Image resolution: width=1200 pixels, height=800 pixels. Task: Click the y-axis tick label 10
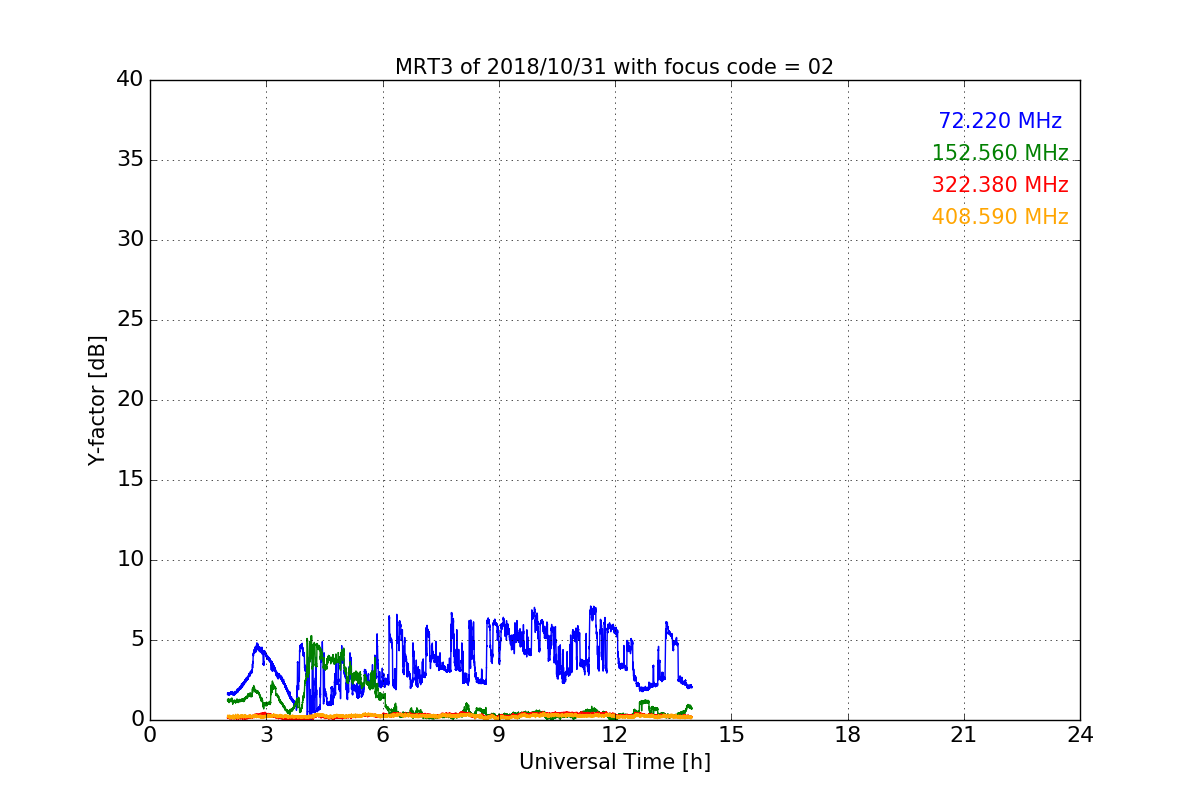[x=130, y=560]
